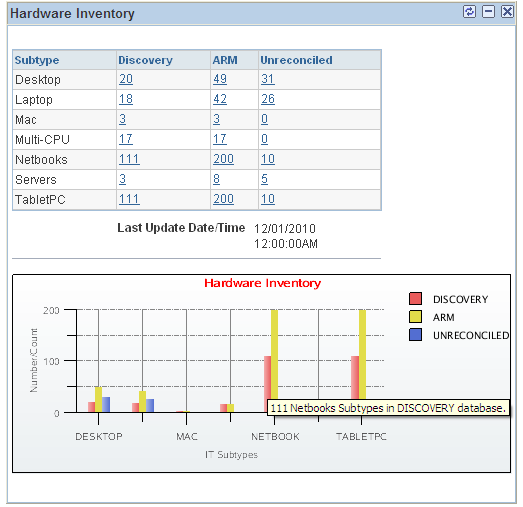Click the red DISCOVERY legend swatch
Image resolution: width=523 pixels, height=507 pixels.
point(415,299)
